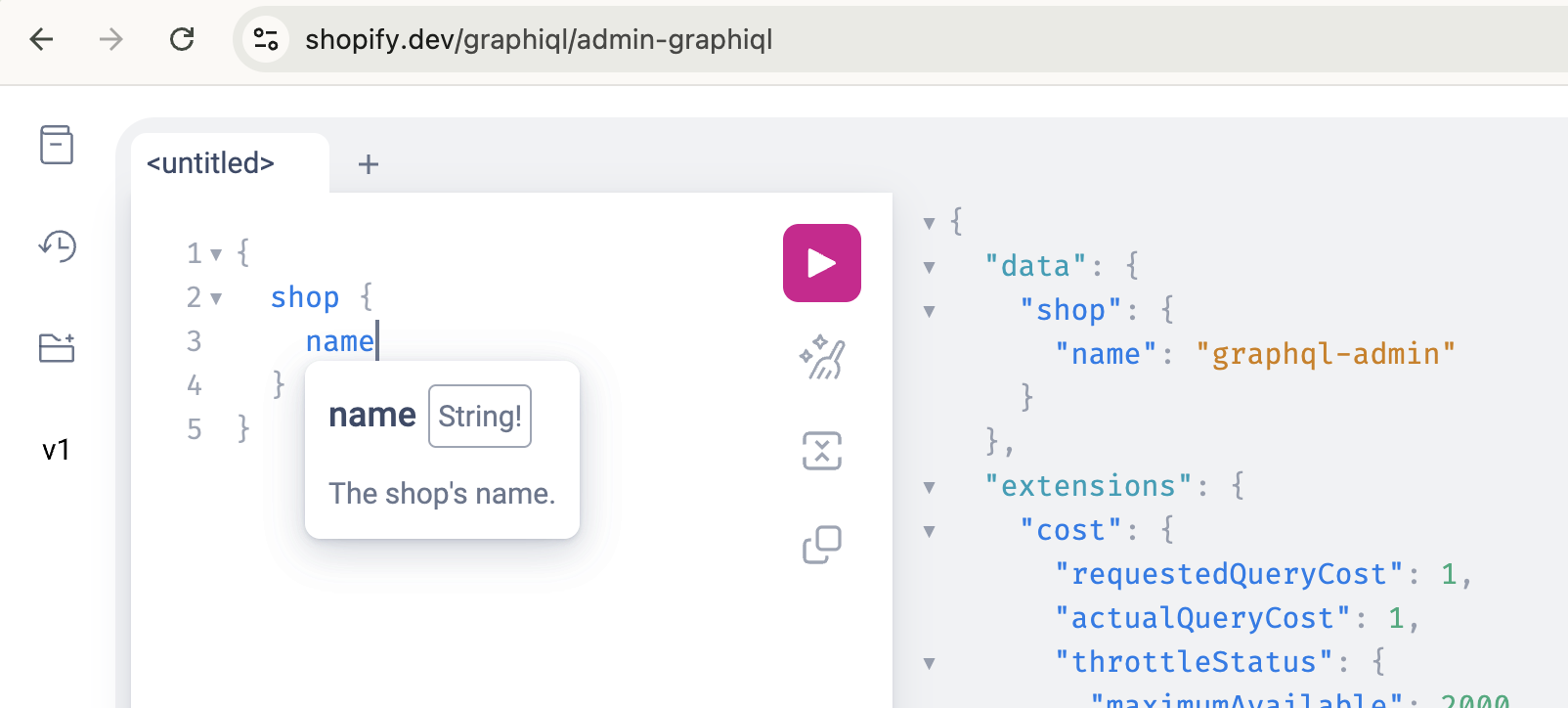Viewport: 1568px width, 708px height.
Task: Run the GraphQL query with play button
Action: 821,263
